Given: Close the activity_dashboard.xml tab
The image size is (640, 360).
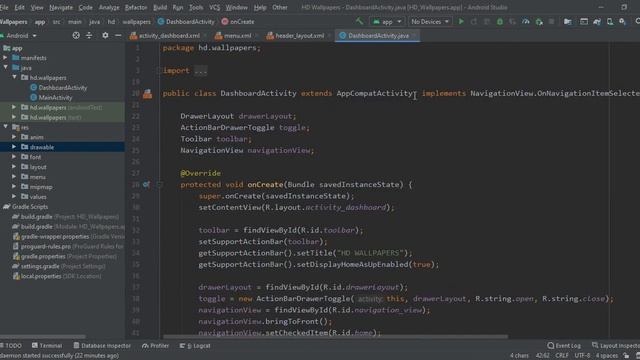Looking at the screenshot, I should (205, 36).
